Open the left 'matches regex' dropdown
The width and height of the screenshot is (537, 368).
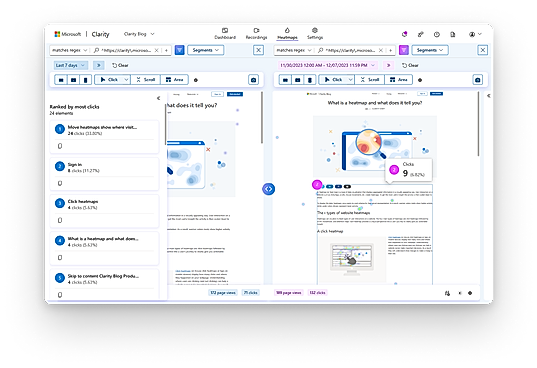coord(70,50)
